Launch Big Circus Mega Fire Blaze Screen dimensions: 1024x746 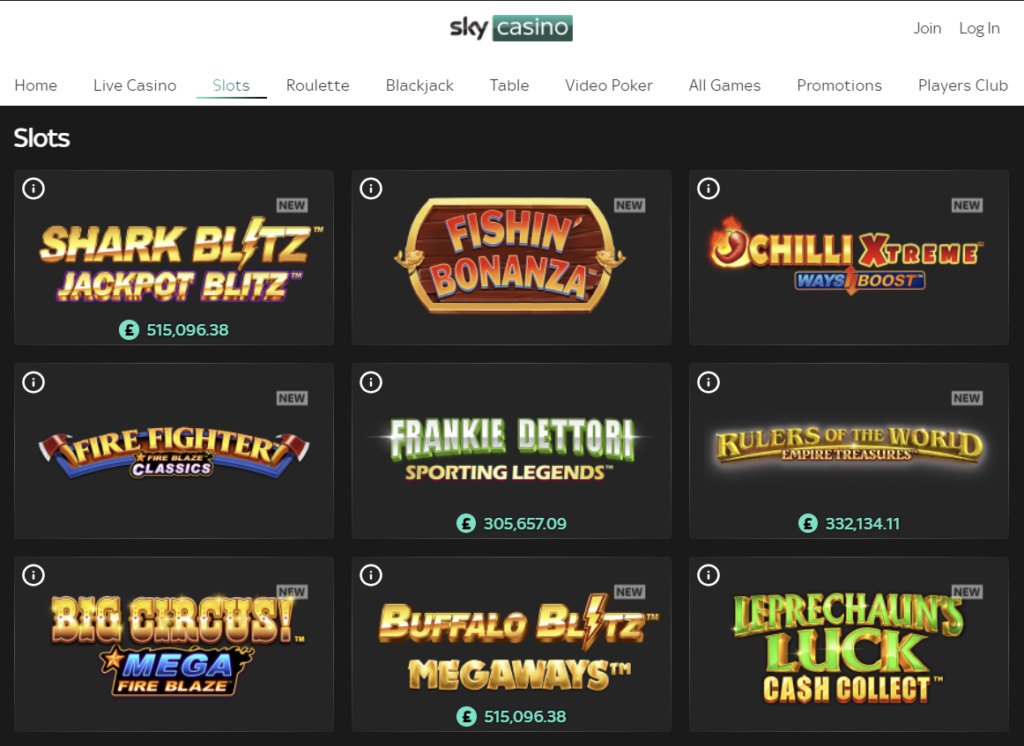[174, 644]
